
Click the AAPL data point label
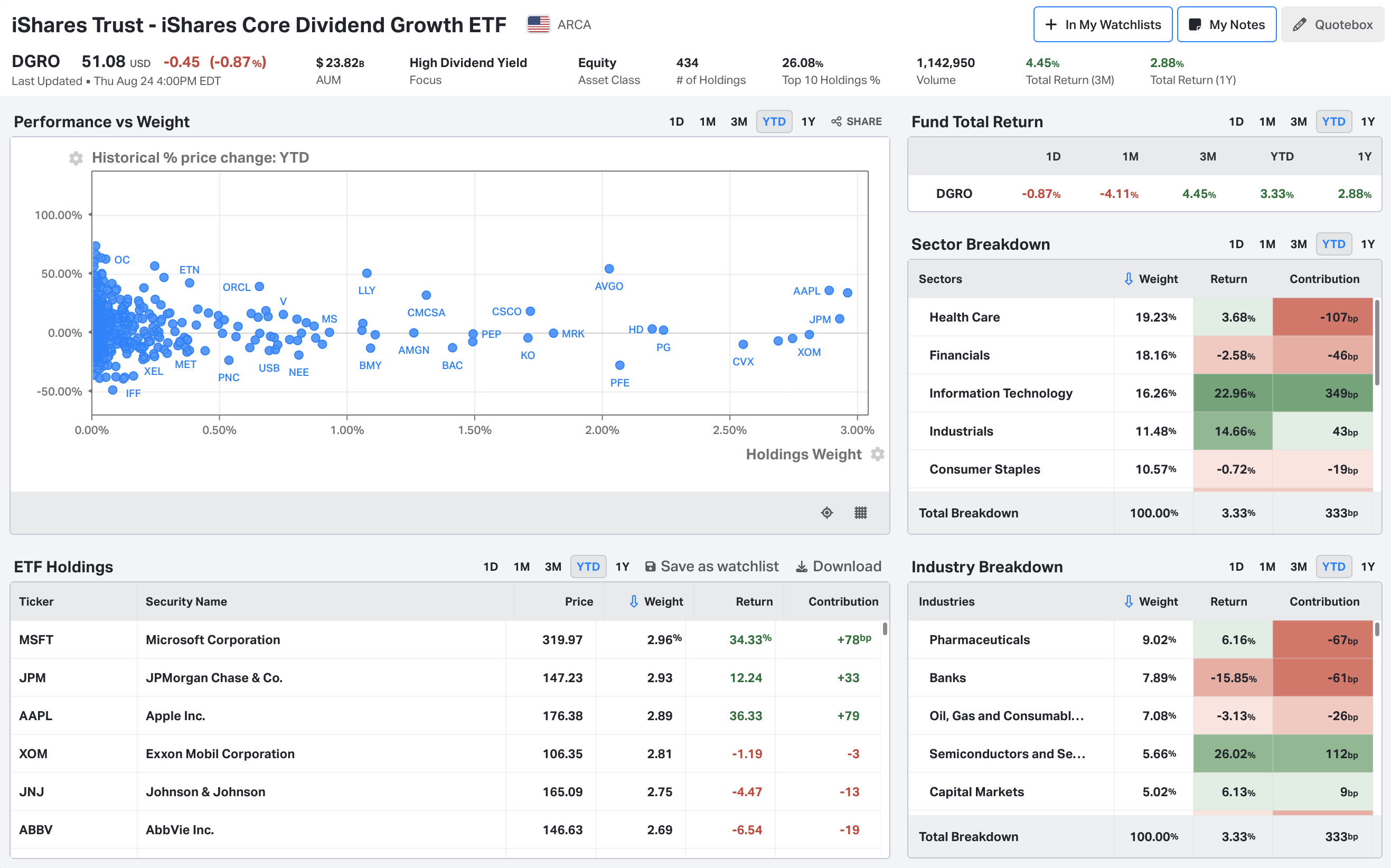(x=806, y=291)
